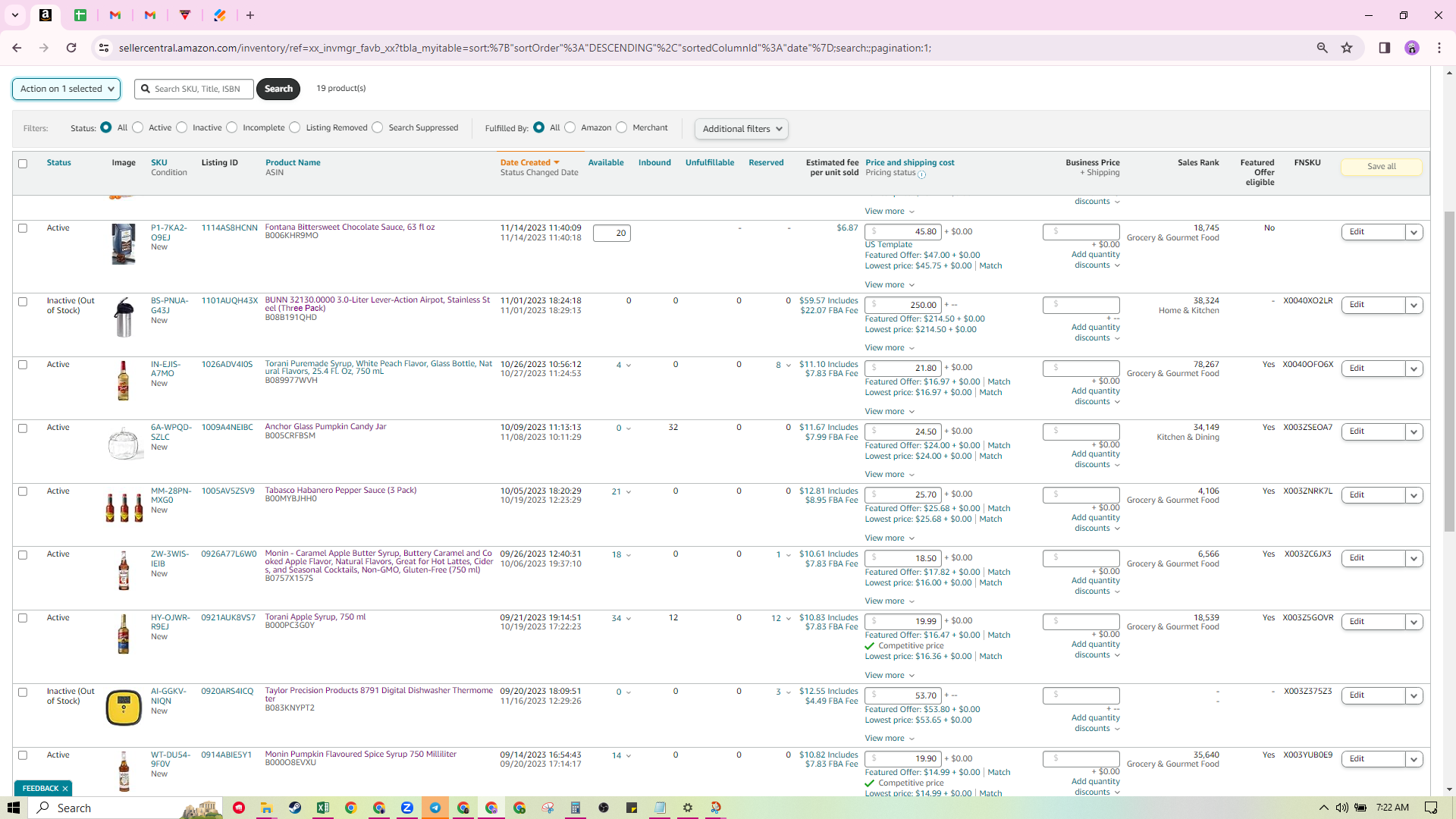Select the Listing Removed status filter
Image resolution: width=1456 pixels, height=819 pixels.
295,127
